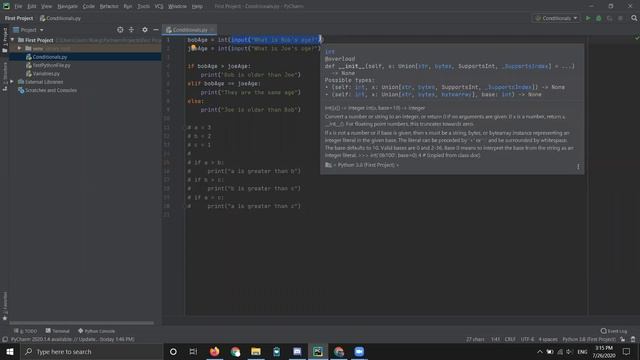
Task: Open the Navigate menu
Action: 67,6
